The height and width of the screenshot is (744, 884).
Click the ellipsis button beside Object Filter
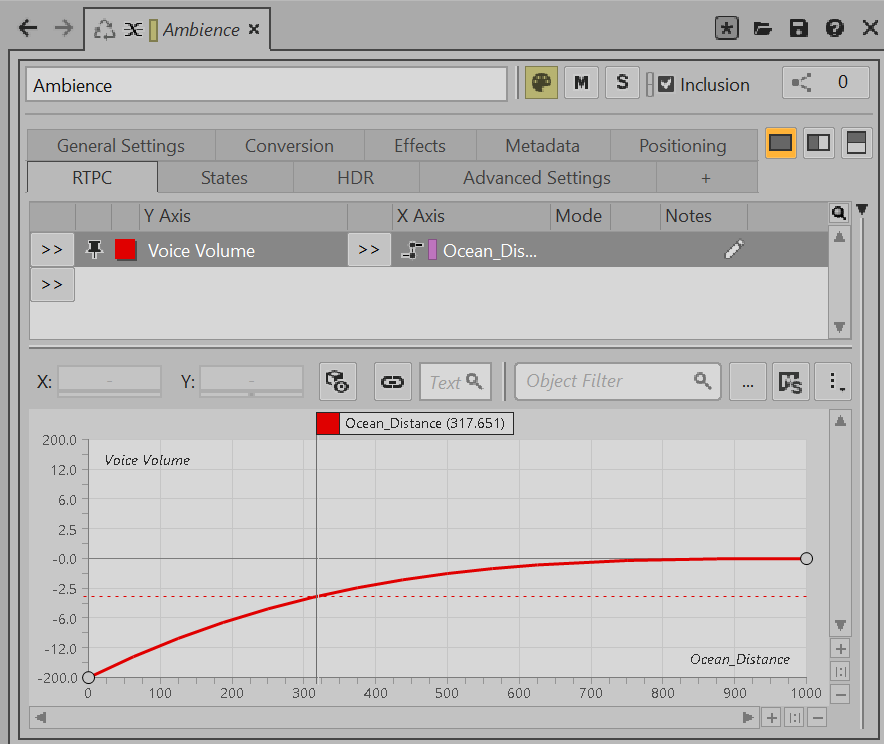[x=747, y=381]
